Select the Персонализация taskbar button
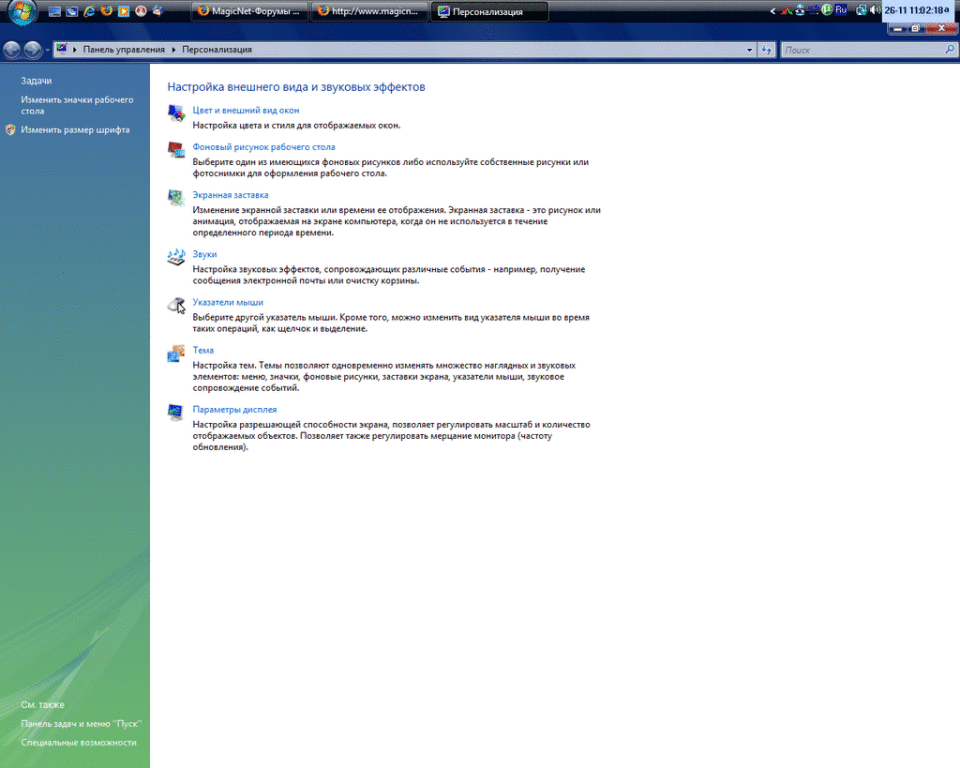 pos(489,12)
